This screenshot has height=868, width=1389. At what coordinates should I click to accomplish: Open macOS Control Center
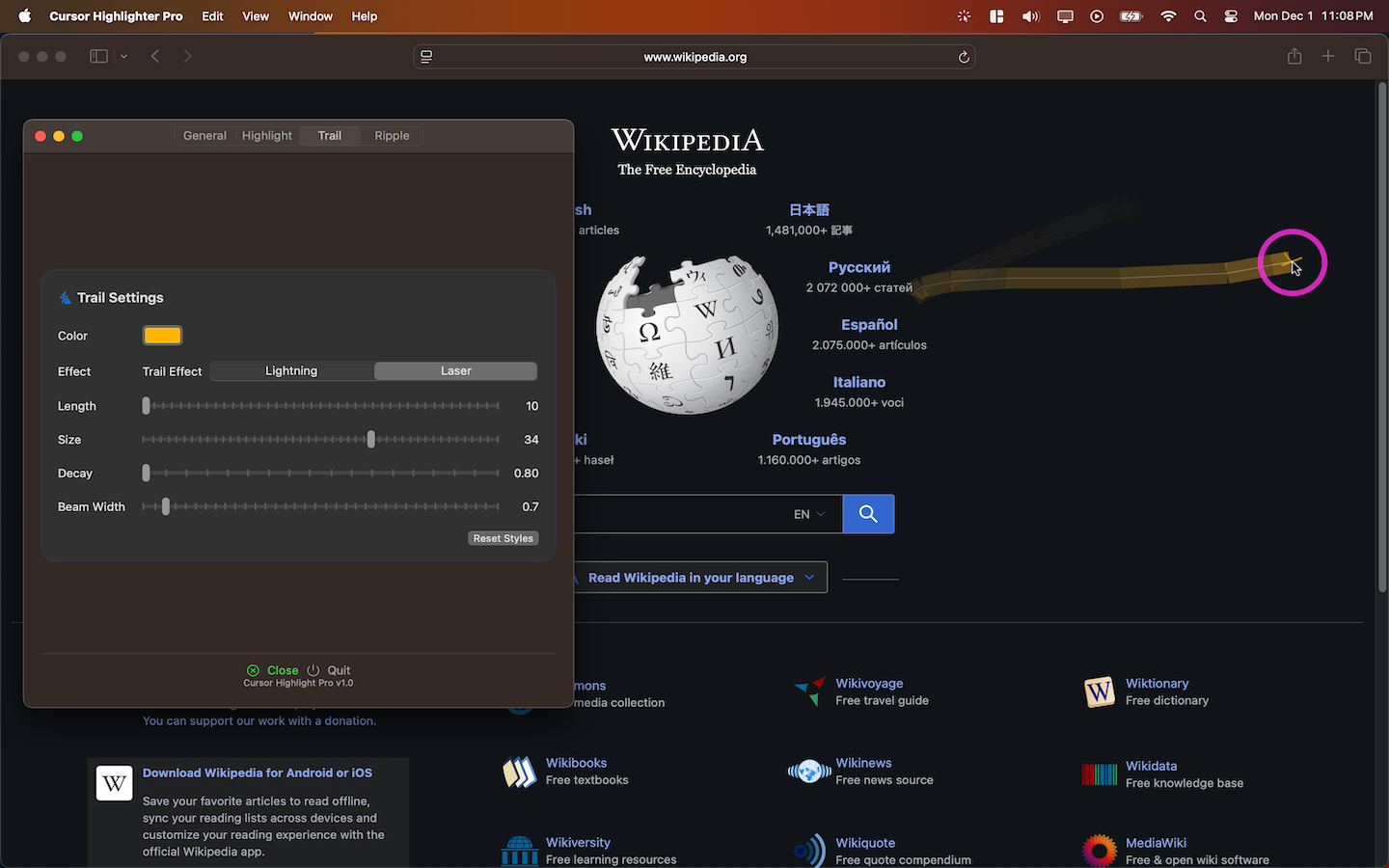1231,15
